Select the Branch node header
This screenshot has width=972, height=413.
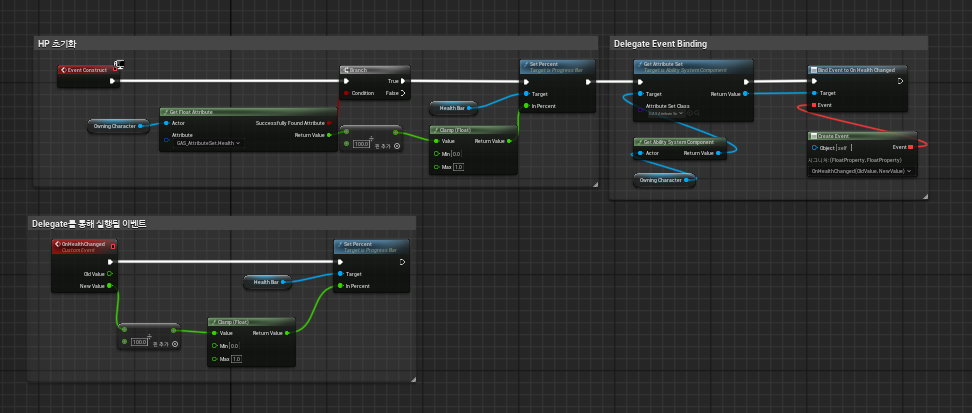click(374, 69)
